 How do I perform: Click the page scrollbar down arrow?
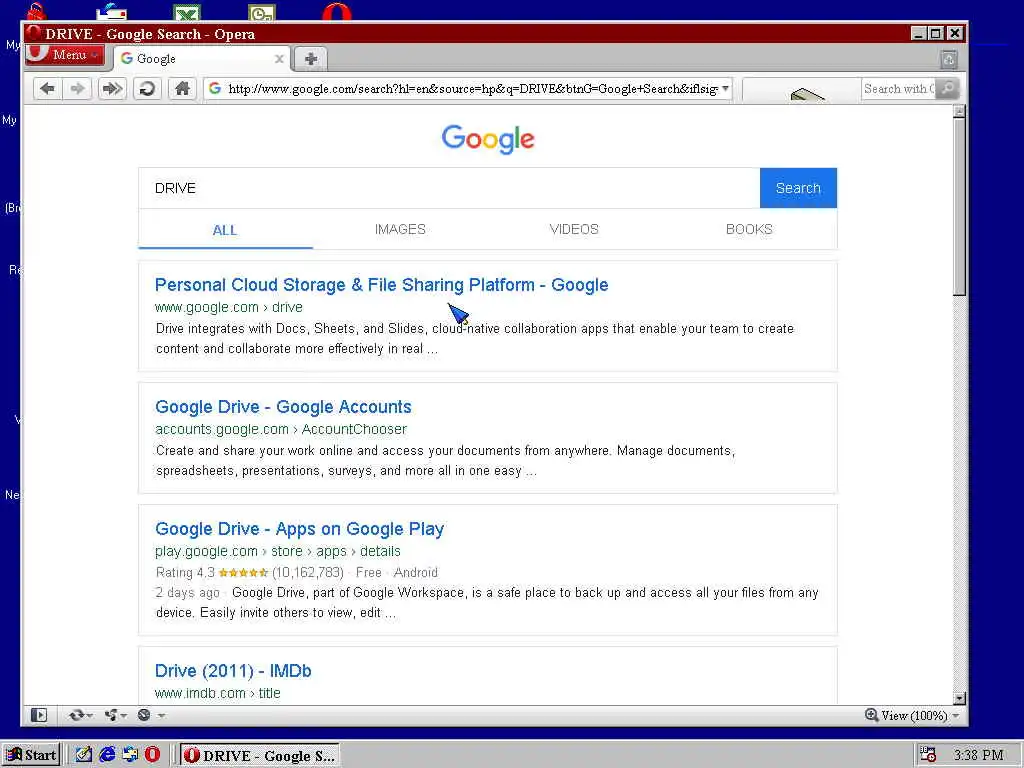959,698
